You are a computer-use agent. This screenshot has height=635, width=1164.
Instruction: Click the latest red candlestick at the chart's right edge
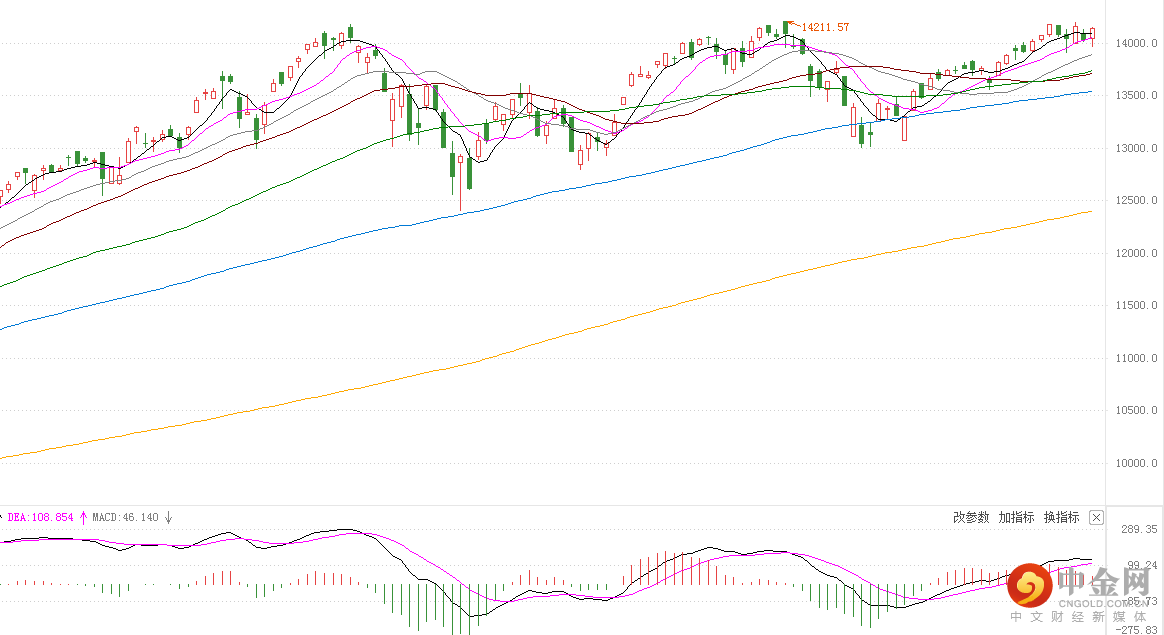click(1092, 35)
